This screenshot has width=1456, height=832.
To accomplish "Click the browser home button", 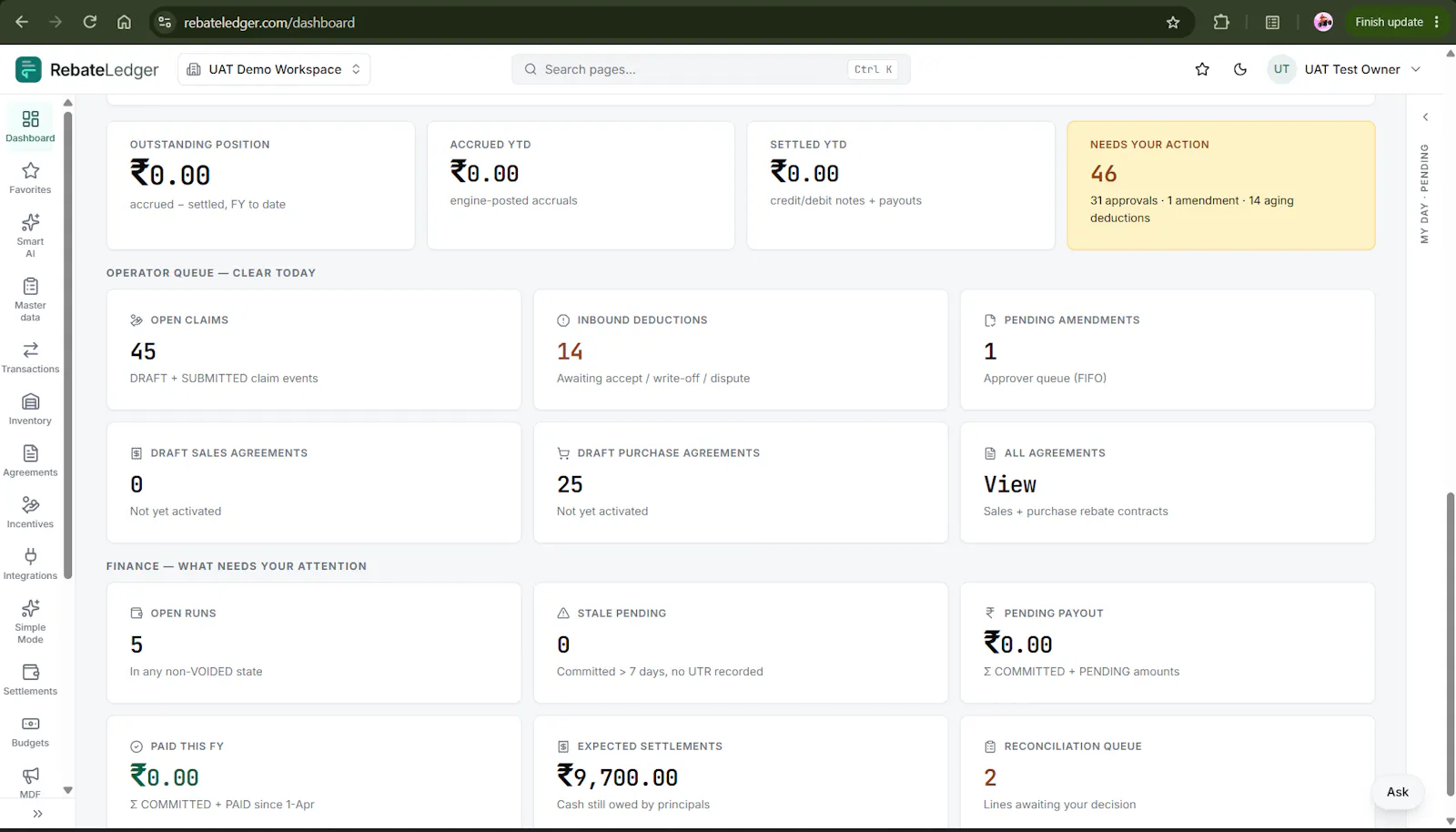I will tap(124, 22).
